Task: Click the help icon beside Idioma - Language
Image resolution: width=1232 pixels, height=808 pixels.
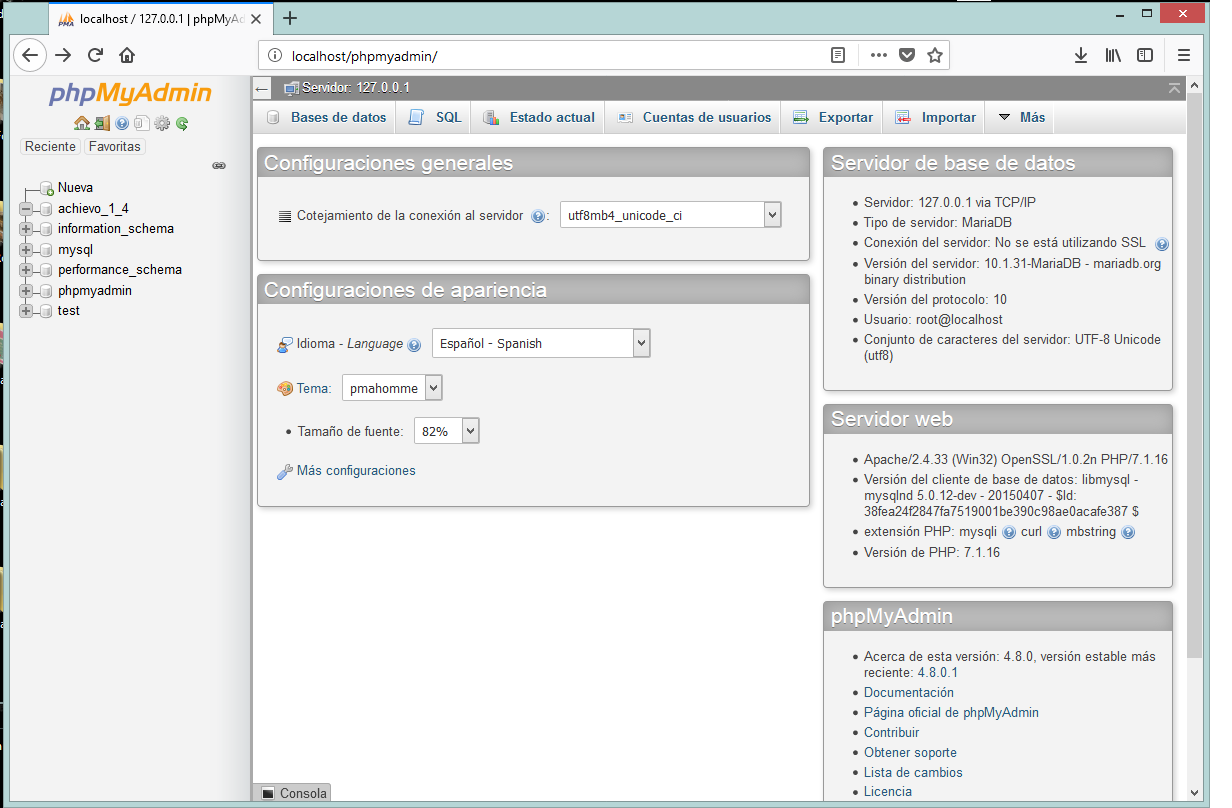Action: pos(414,344)
